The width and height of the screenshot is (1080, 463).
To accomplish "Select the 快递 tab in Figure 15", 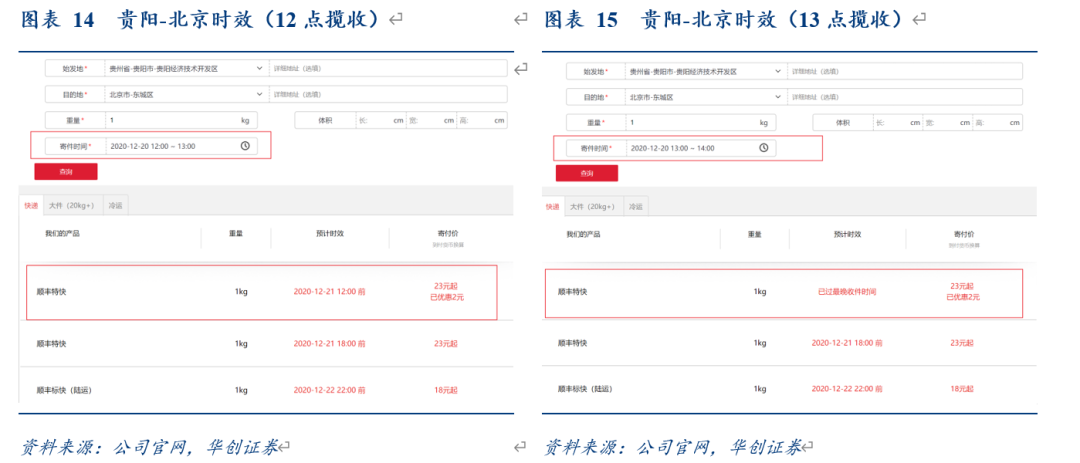I will (552, 206).
